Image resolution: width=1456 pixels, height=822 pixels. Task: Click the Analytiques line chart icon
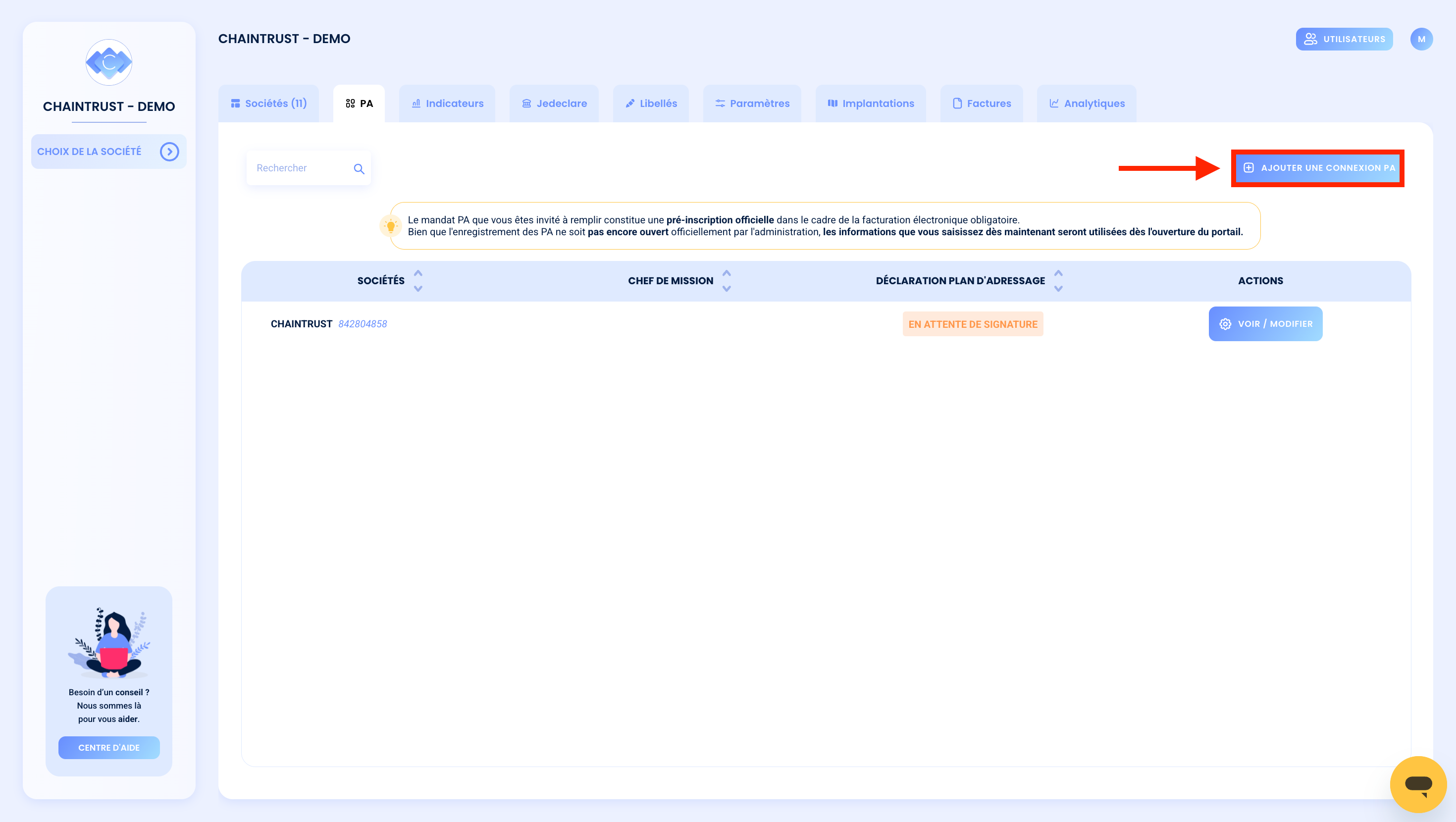click(1054, 103)
